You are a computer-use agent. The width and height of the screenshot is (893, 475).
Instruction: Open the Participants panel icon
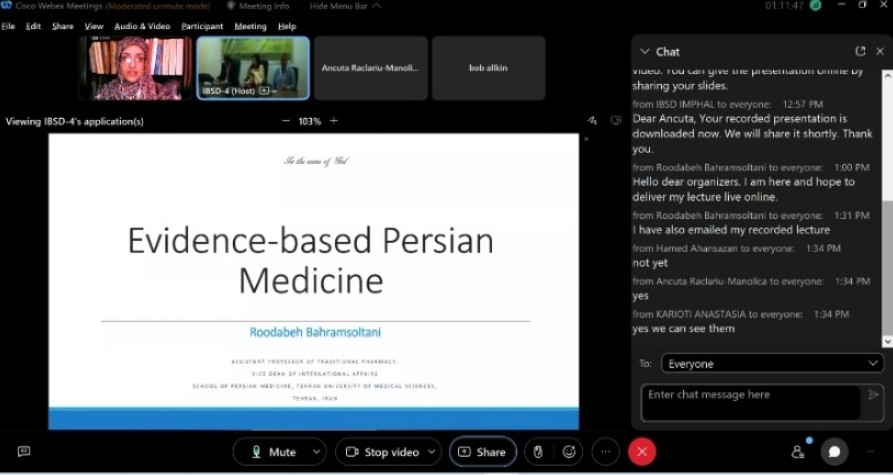pos(798,452)
